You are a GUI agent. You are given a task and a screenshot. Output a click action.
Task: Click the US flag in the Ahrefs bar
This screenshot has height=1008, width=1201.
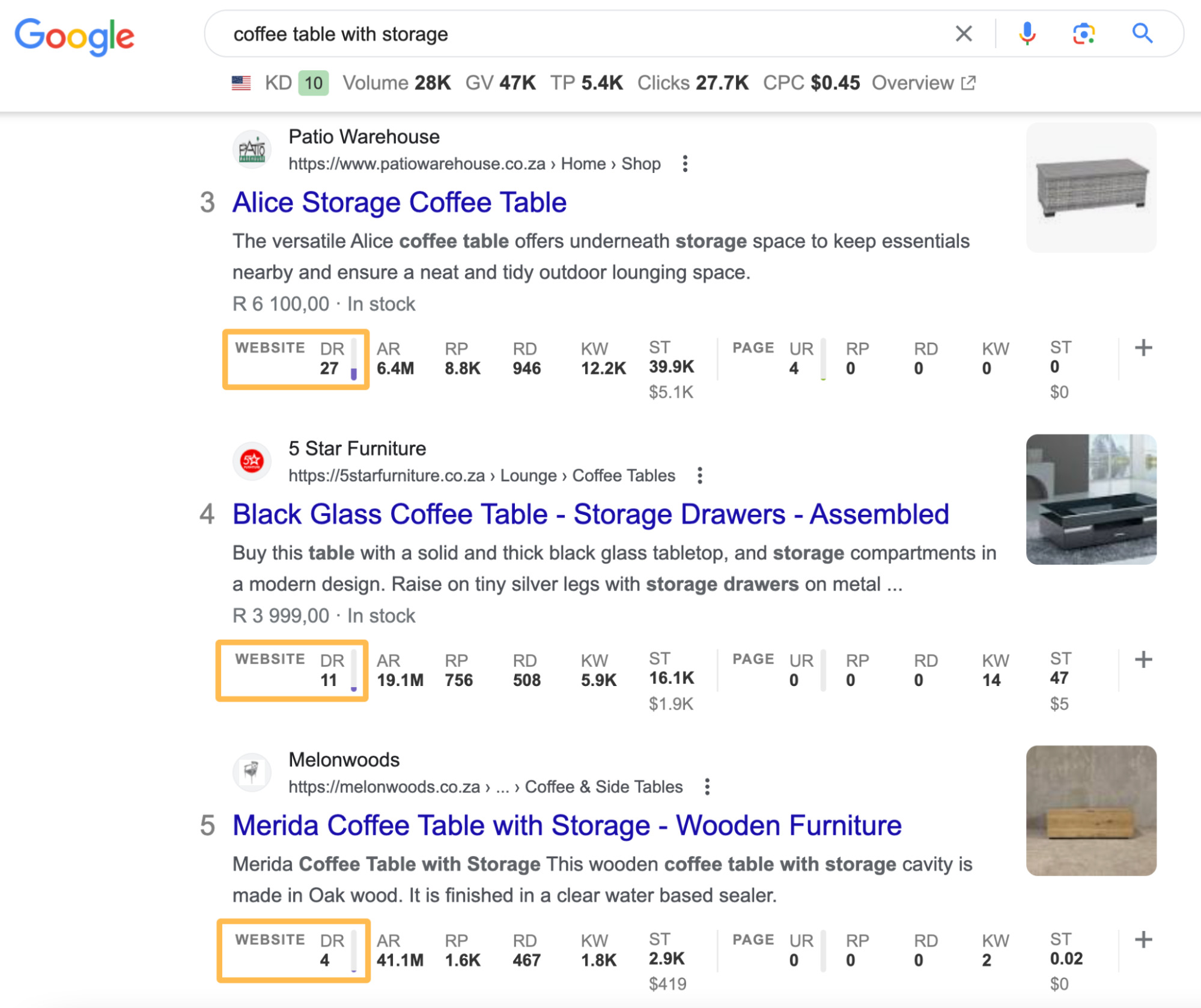pyautogui.click(x=240, y=83)
